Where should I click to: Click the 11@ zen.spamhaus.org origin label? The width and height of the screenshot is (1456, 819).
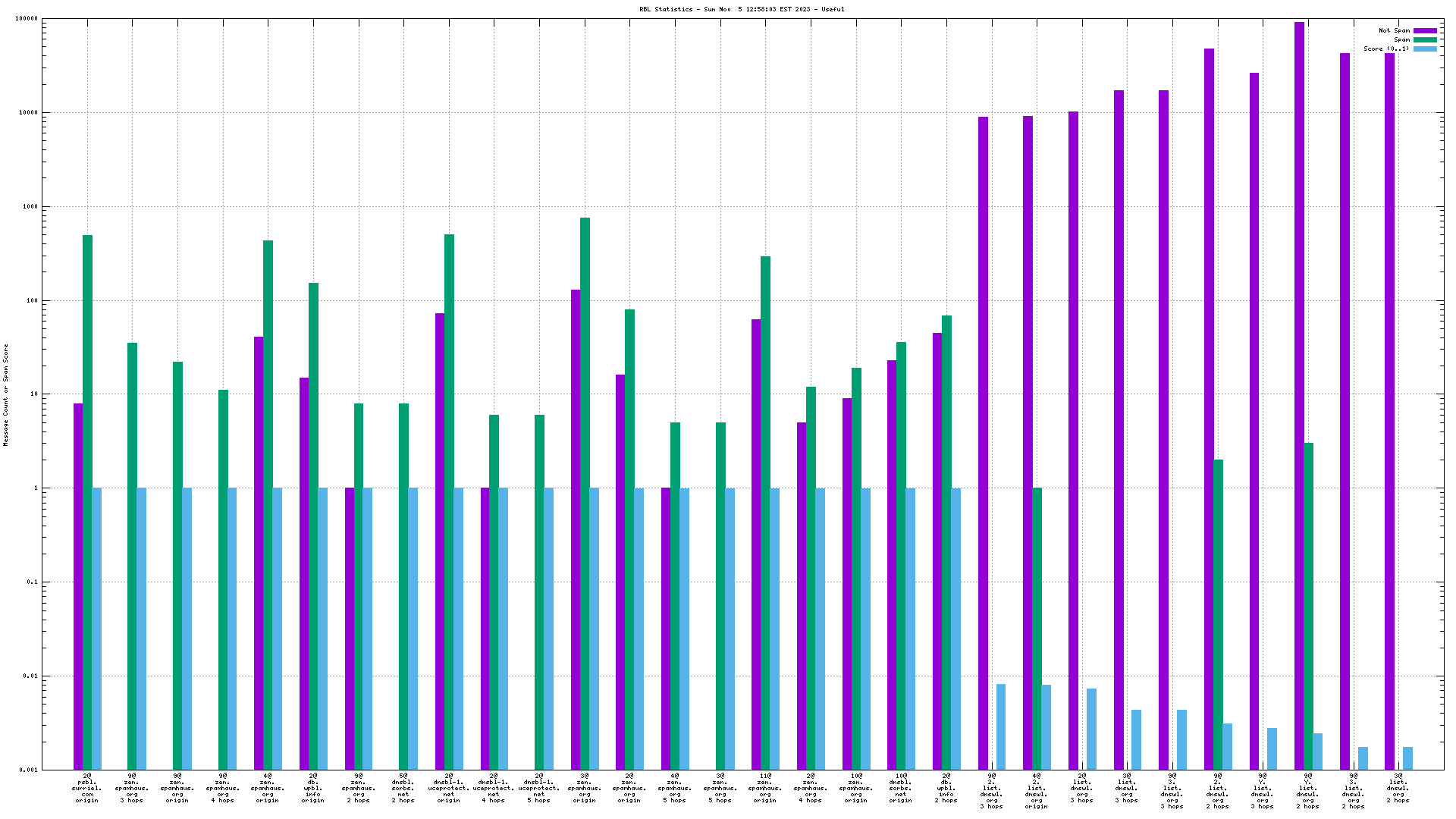click(764, 788)
